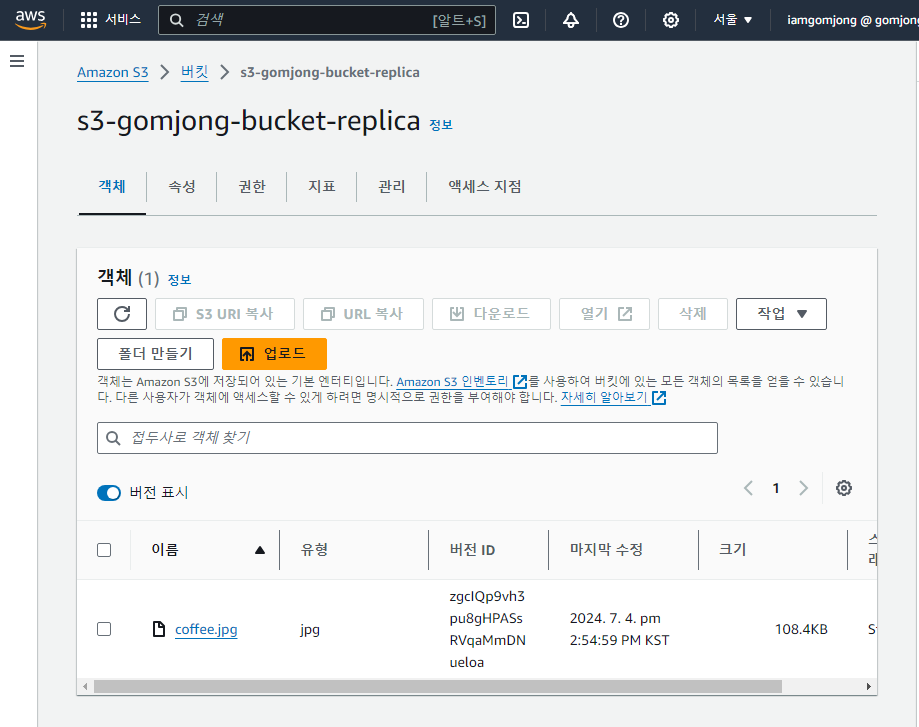Screen dimensions: 919x727
Task: Click external-link icon after Amazon S3 인벤토리
Action: (x=520, y=382)
